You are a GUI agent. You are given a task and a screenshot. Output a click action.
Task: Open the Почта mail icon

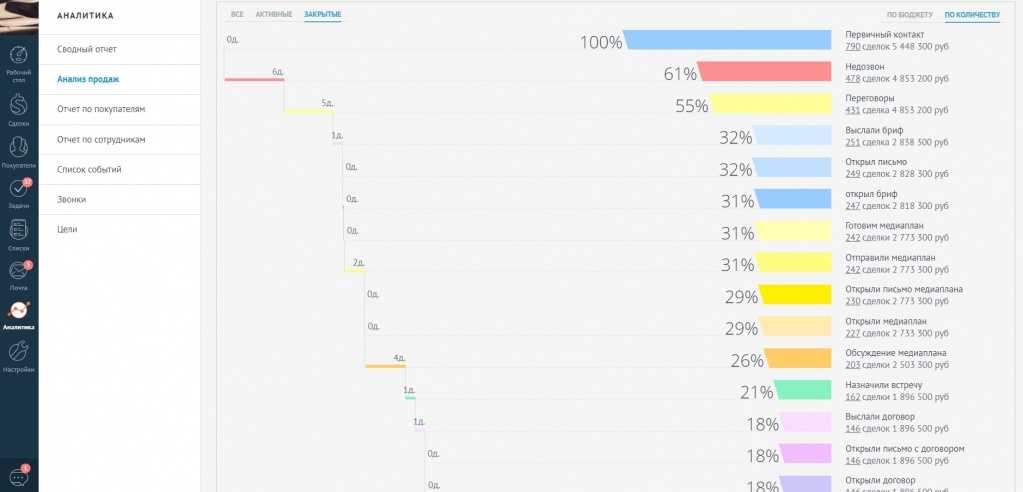(18, 271)
